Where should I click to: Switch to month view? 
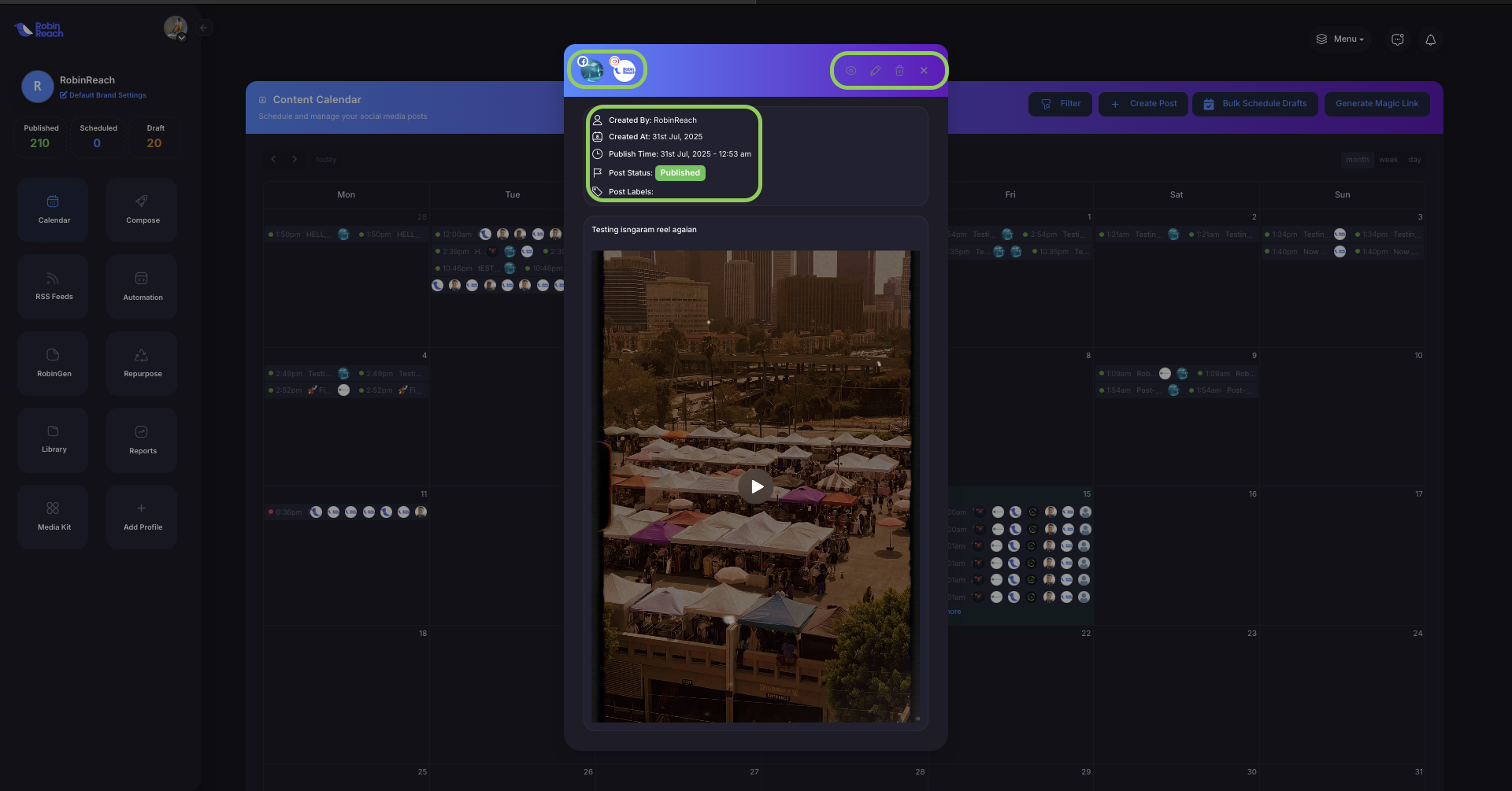pos(1357,160)
